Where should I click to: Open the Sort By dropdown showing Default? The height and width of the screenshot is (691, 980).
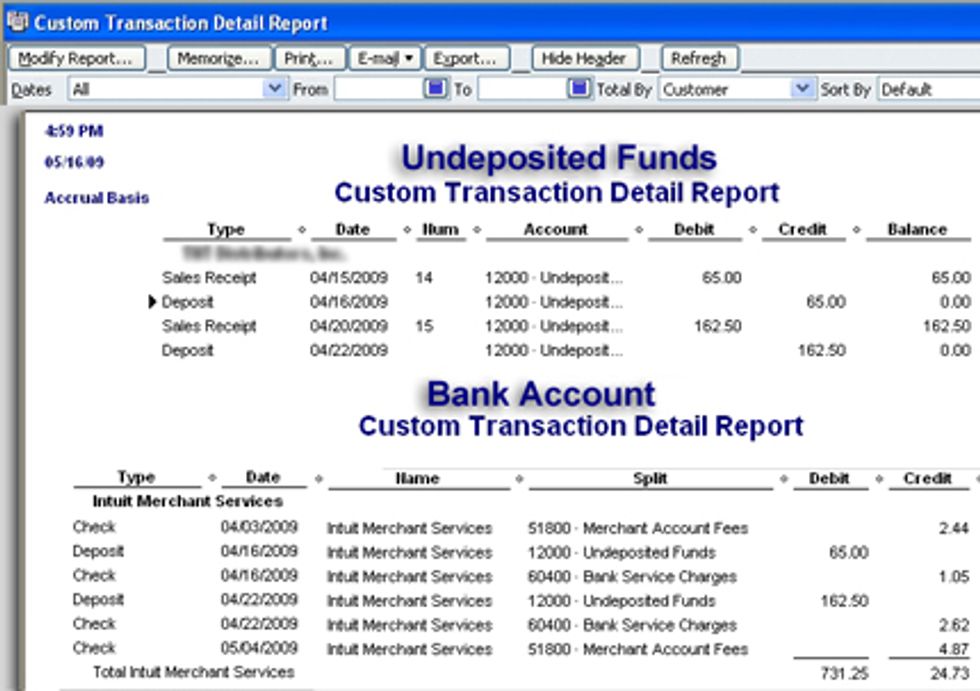tap(928, 89)
